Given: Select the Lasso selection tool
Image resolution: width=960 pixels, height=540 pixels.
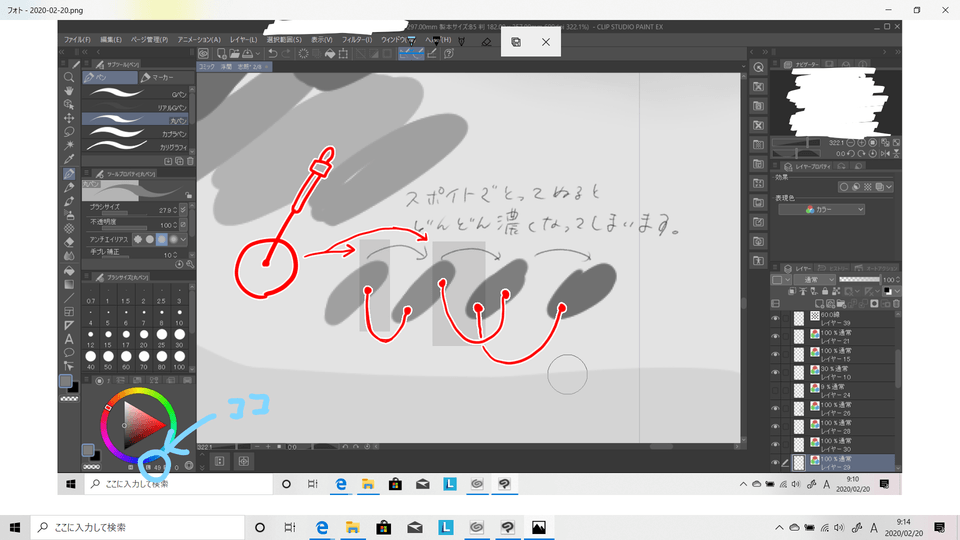Looking at the screenshot, I should pyautogui.click(x=69, y=132).
